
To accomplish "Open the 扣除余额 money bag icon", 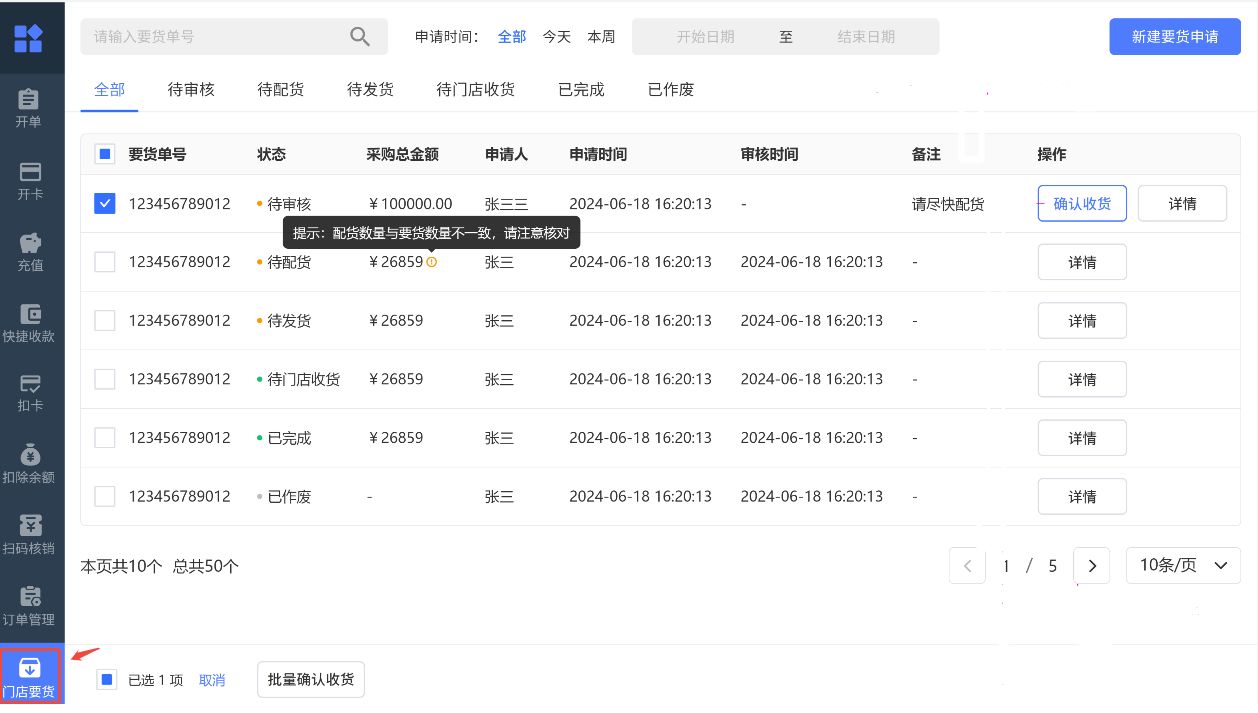I will pyautogui.click(x=30, y=455).
